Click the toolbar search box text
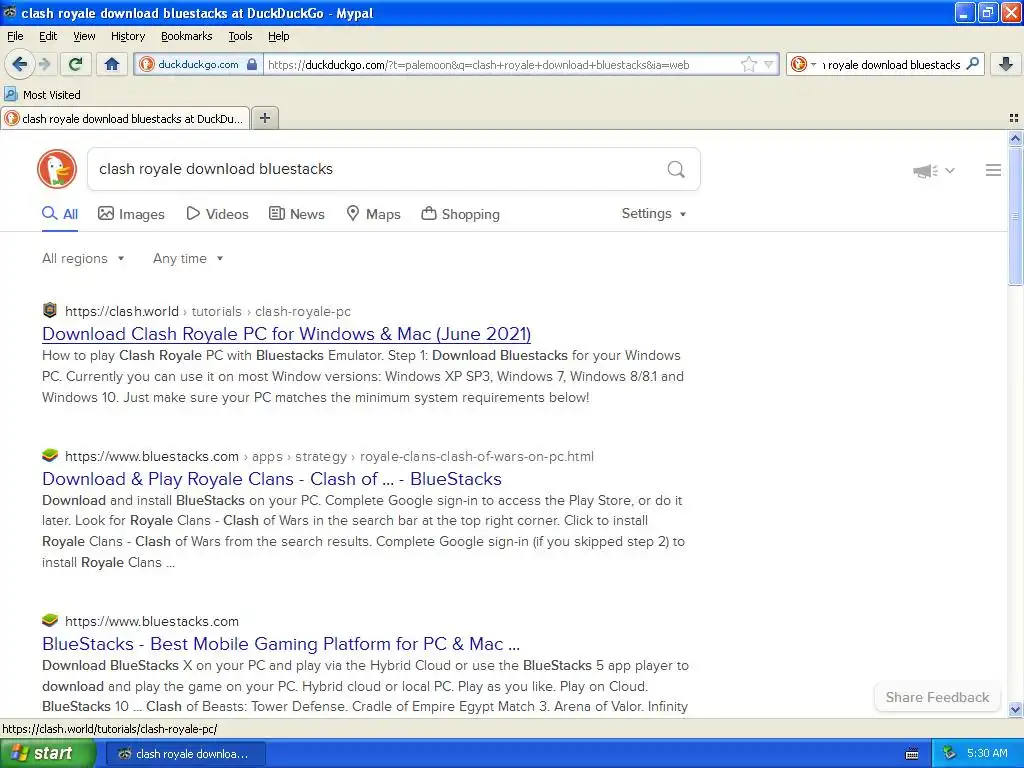1024x768 pixels. pos(891,65)
